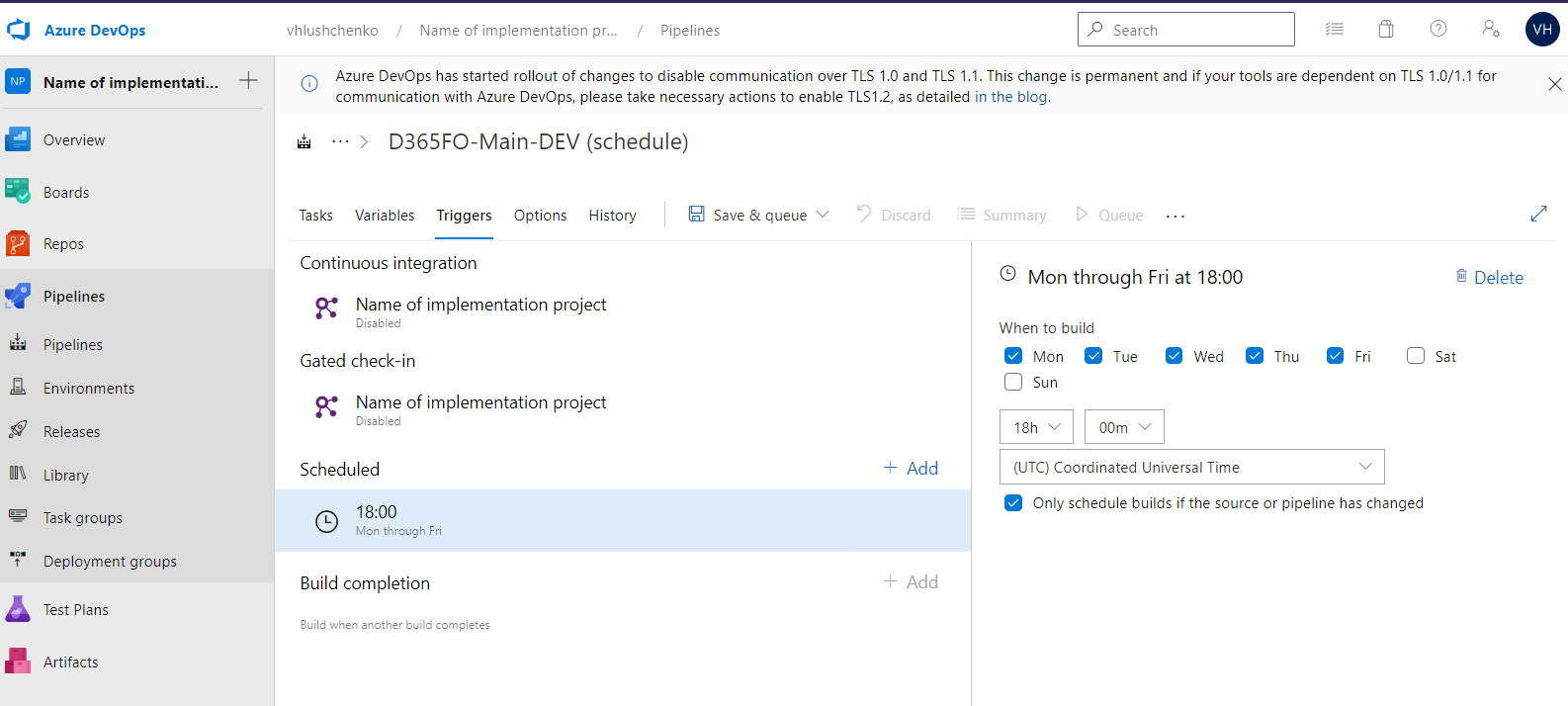Image resolution: width=1568 pixels, height=706 pixels.
Task: Open the Artifacts icon in sidebar
Action: pos(18,662)
